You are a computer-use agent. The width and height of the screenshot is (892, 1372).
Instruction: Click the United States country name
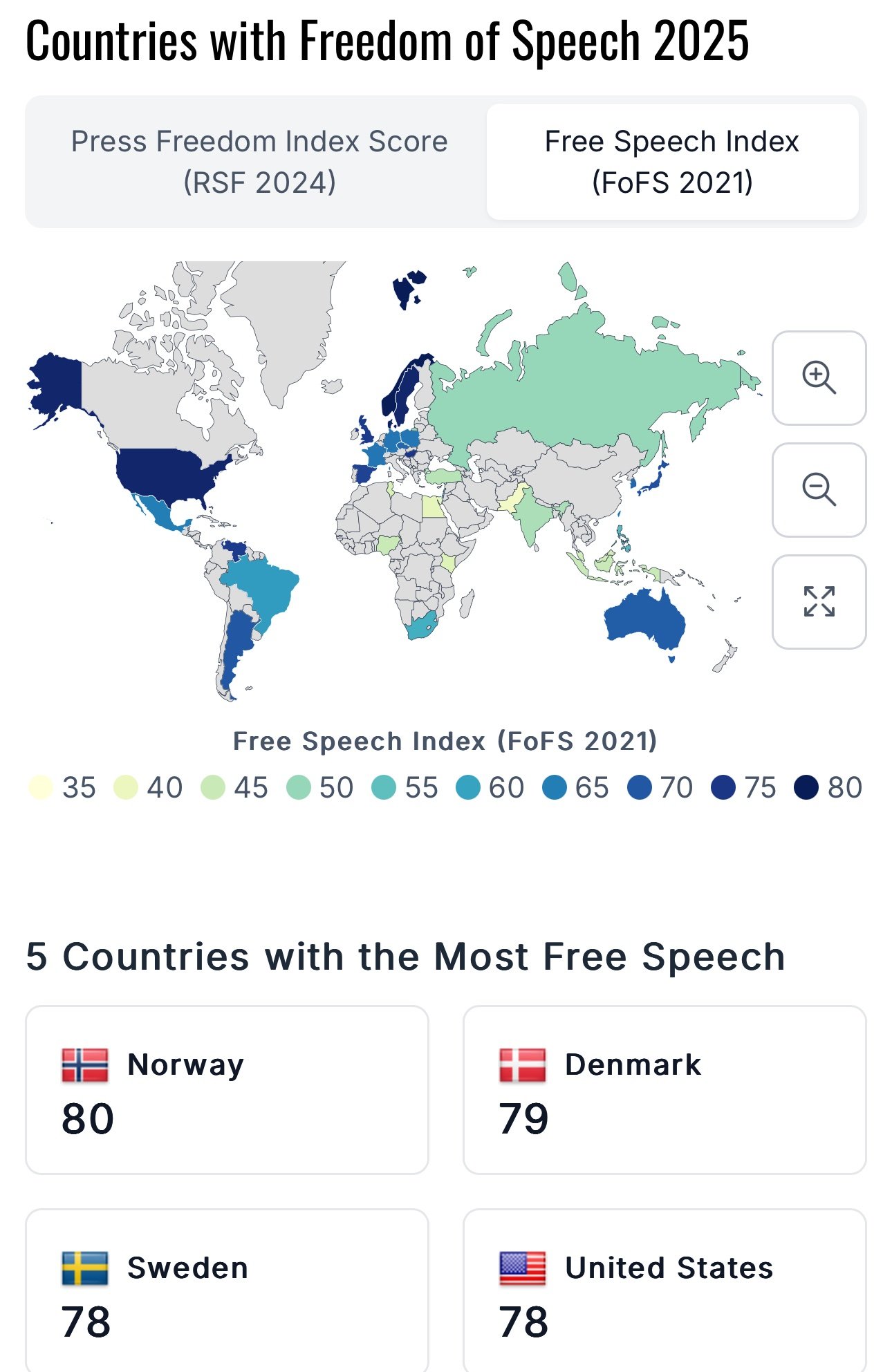point(669,1268)
